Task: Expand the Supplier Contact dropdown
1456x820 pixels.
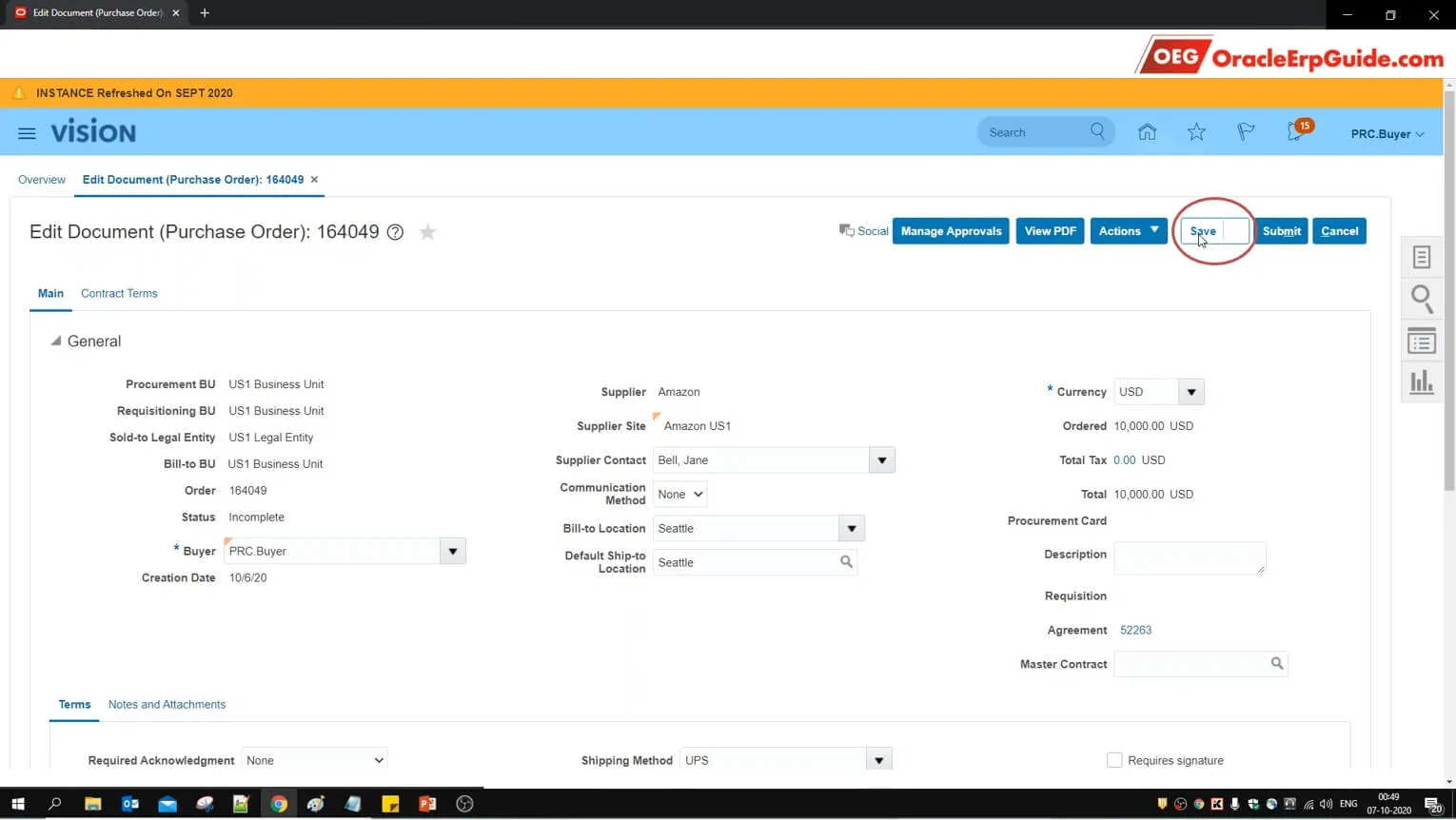Action: [882, 460]
